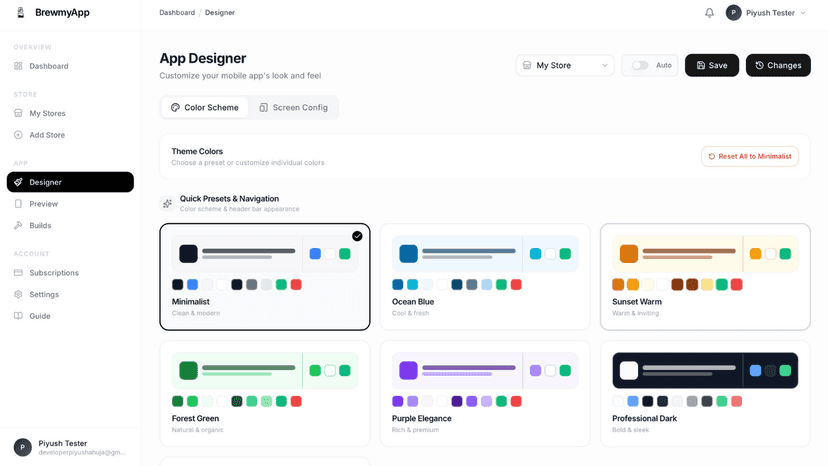
Task: Open the Preview menu item
Action: (70, 203)
